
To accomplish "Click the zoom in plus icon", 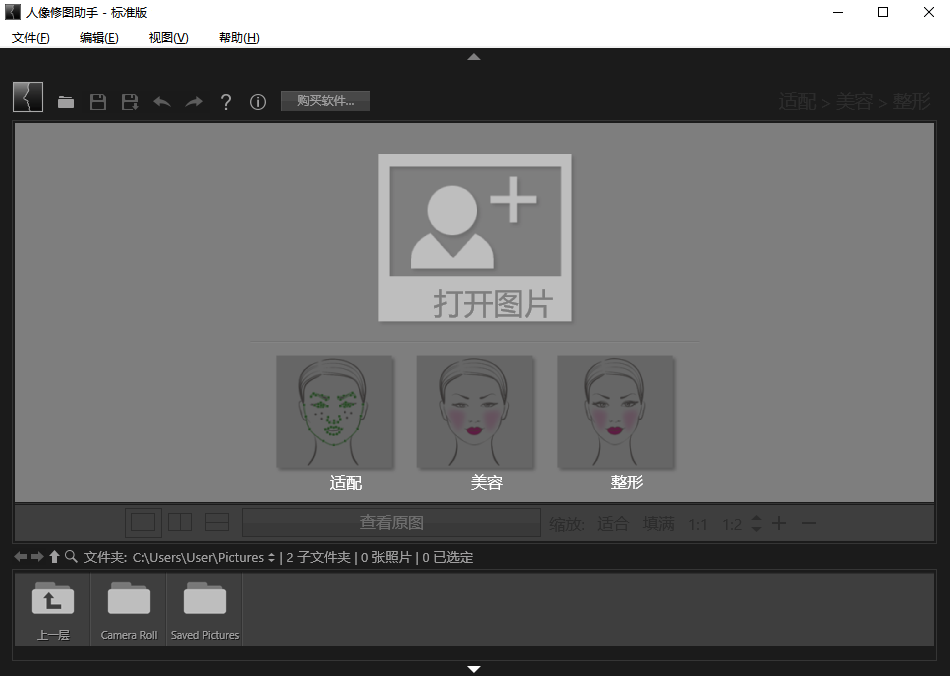I will pos(779,523).
